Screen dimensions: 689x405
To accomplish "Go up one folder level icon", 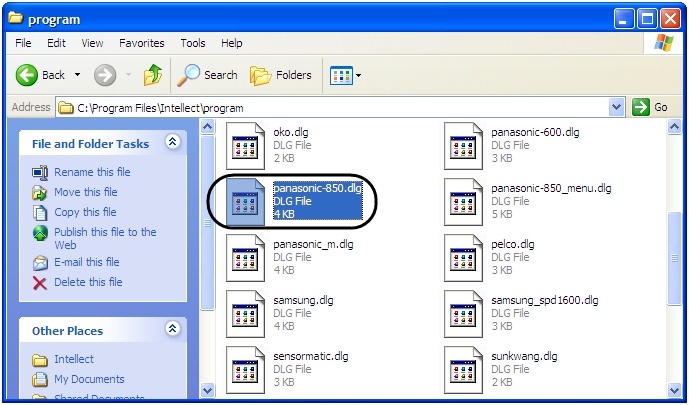I will (x=152, y=75).
